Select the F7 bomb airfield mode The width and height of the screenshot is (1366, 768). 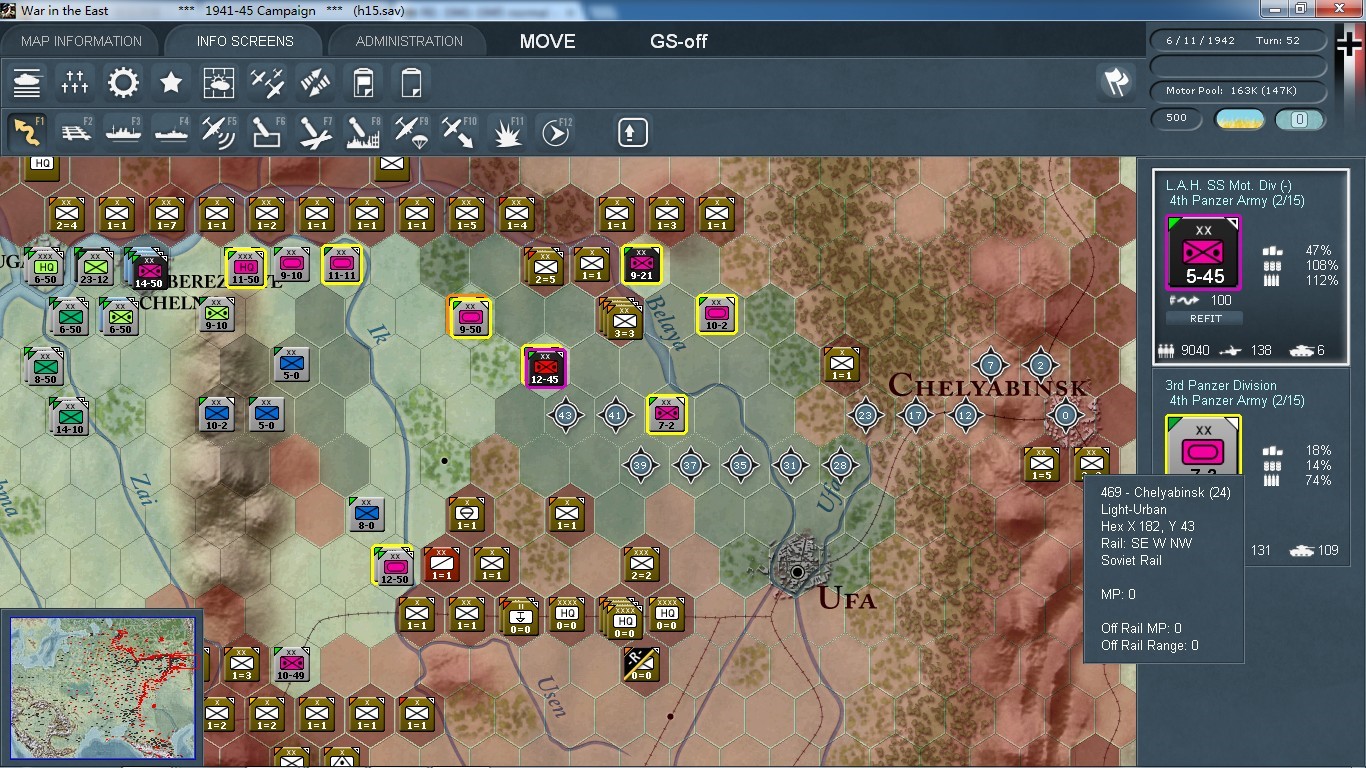click(315, 132)
